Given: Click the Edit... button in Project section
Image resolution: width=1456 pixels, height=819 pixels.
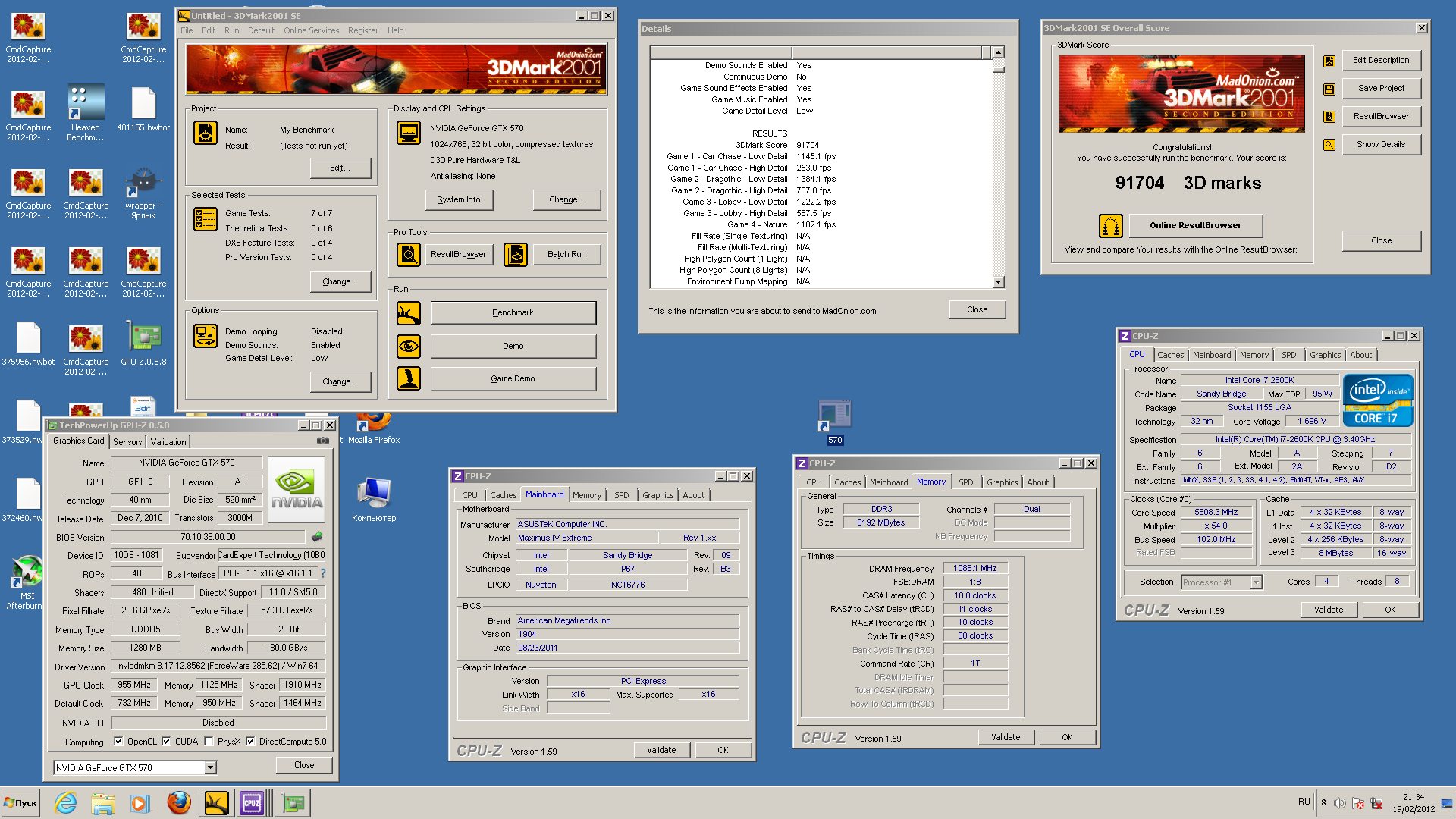Looking at the screenshot, I should point(340,168).
